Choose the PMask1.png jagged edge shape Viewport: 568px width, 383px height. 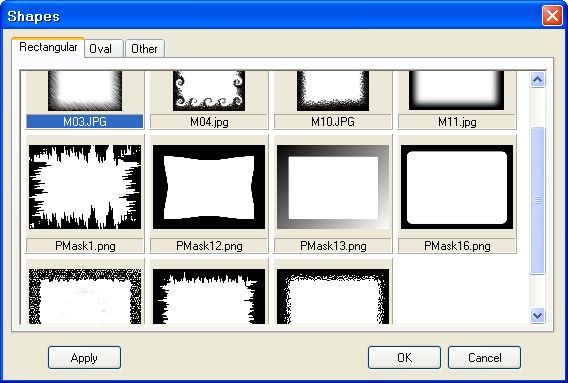85,187
